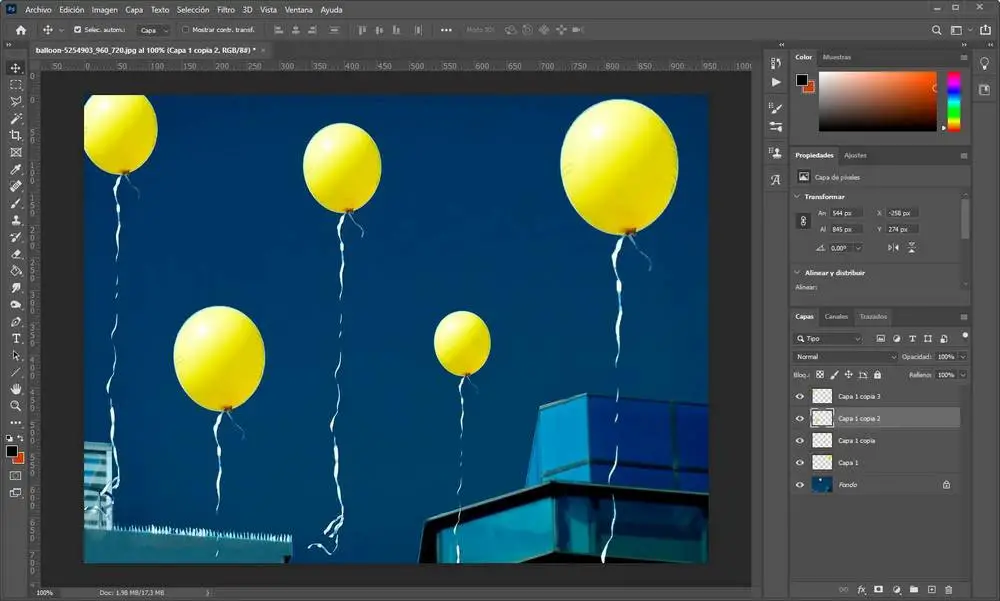Click the fx layer style icon

click(861, 590)
